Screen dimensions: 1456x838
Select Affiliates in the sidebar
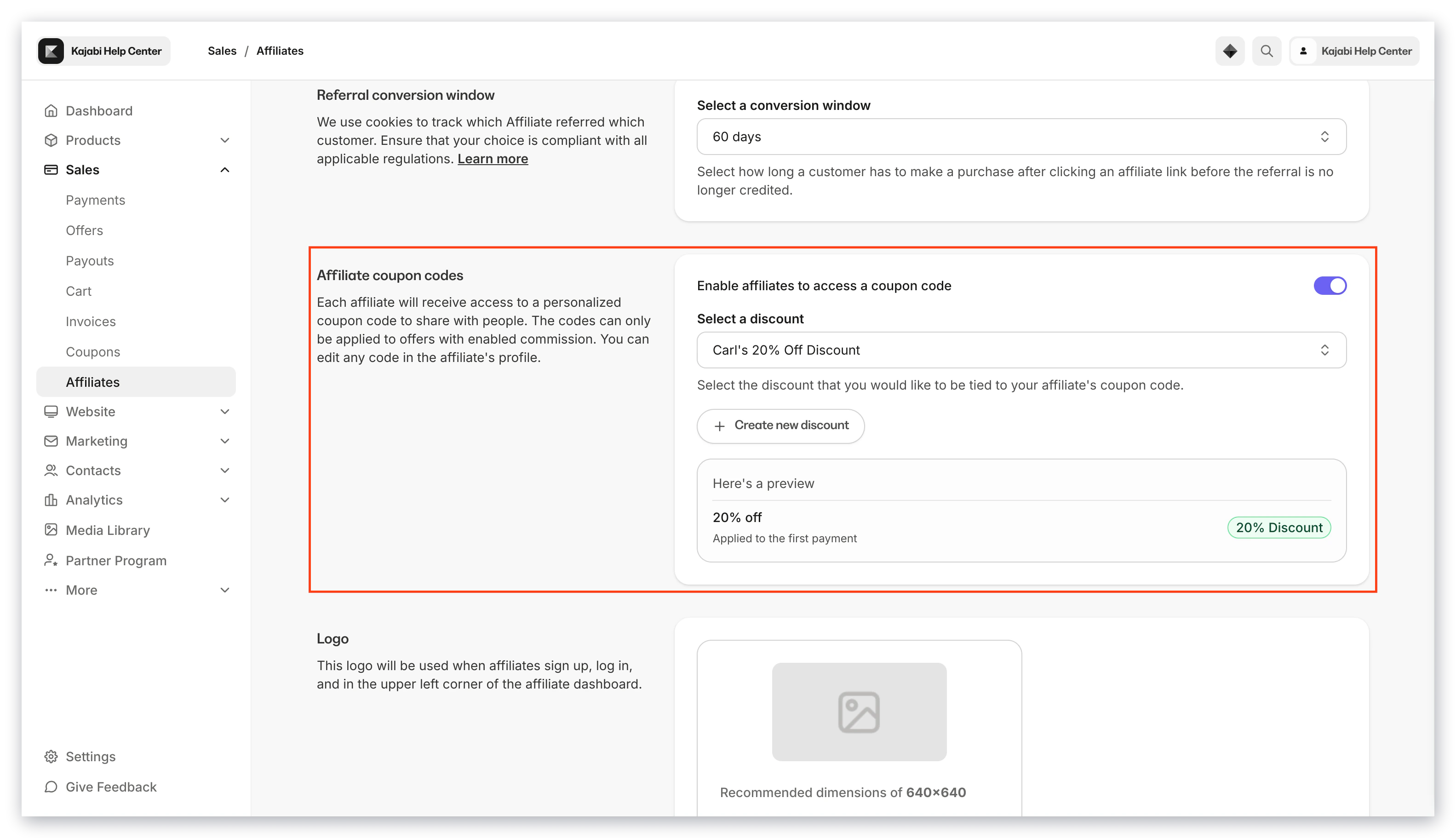coord(136,382)
